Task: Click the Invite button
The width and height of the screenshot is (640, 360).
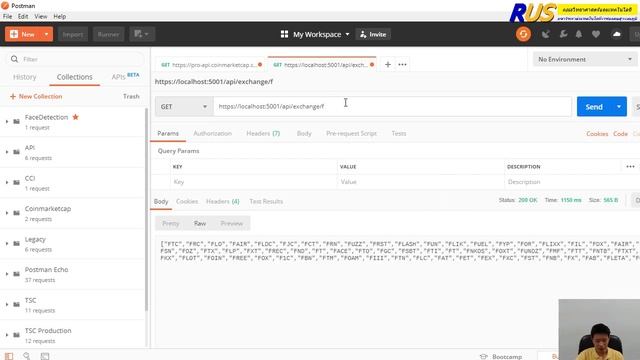Action: (x=373, y=34)
